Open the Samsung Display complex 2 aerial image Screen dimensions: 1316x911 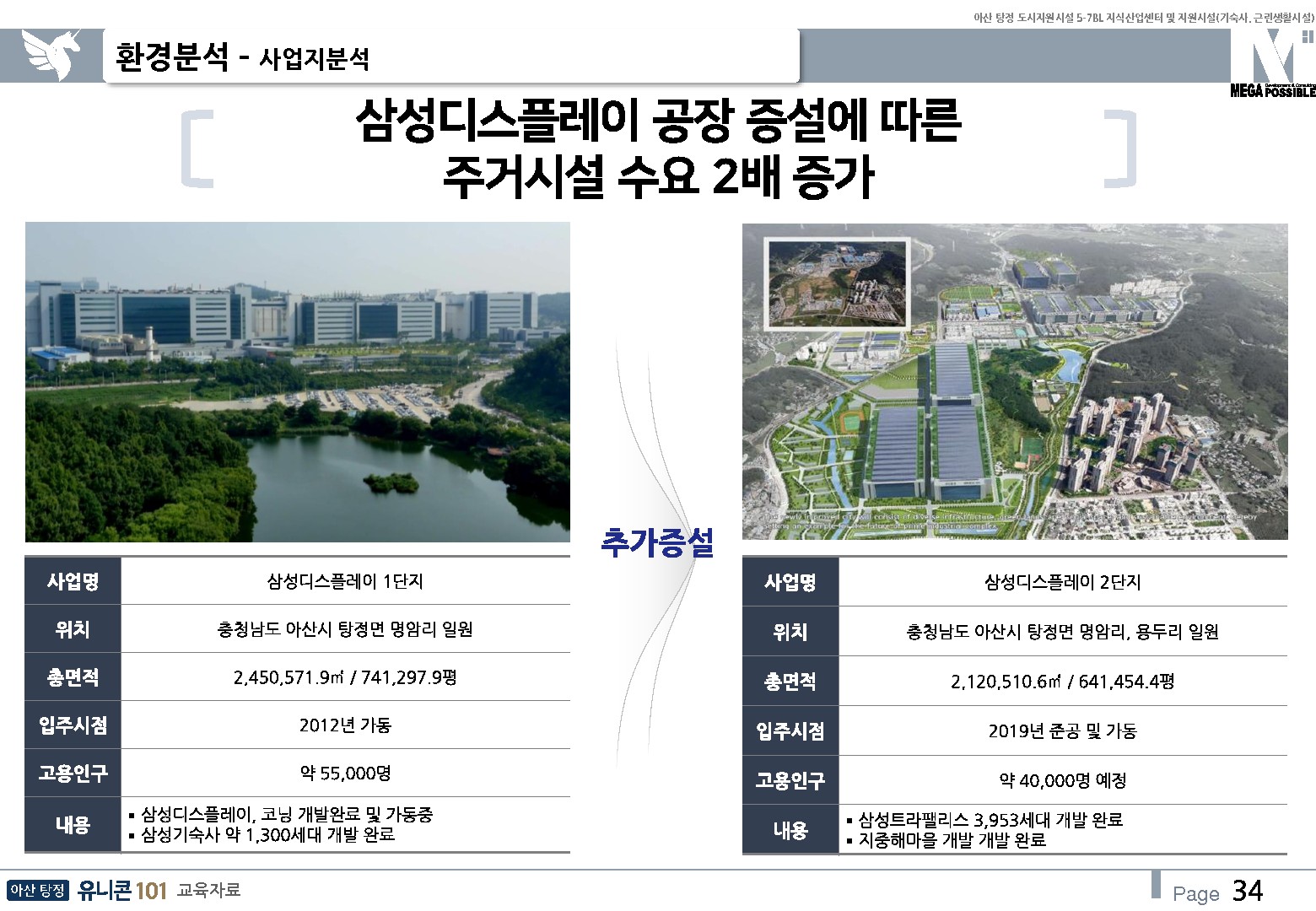point(1015,381)
